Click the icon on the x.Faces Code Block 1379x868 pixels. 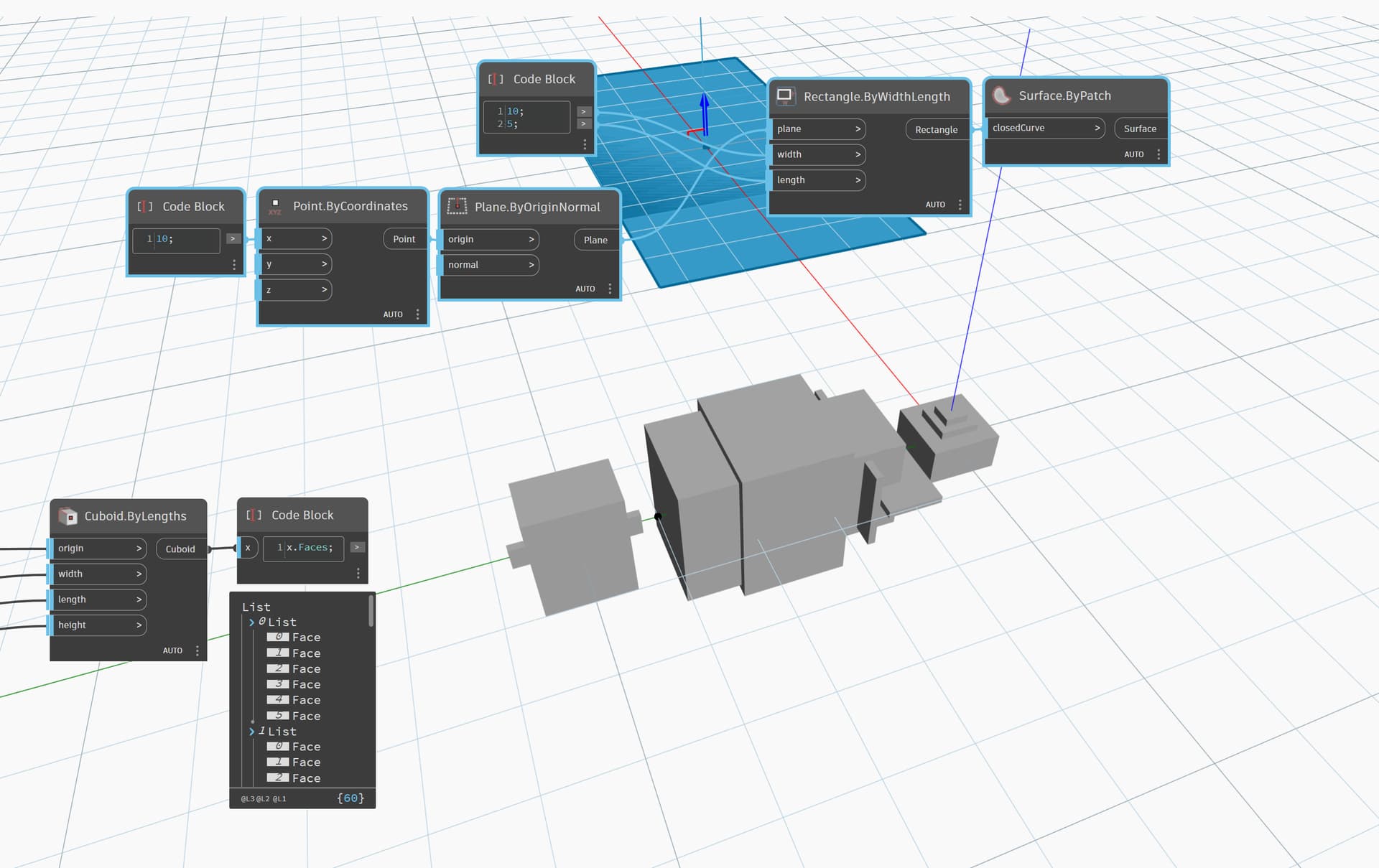coord(254,515)
